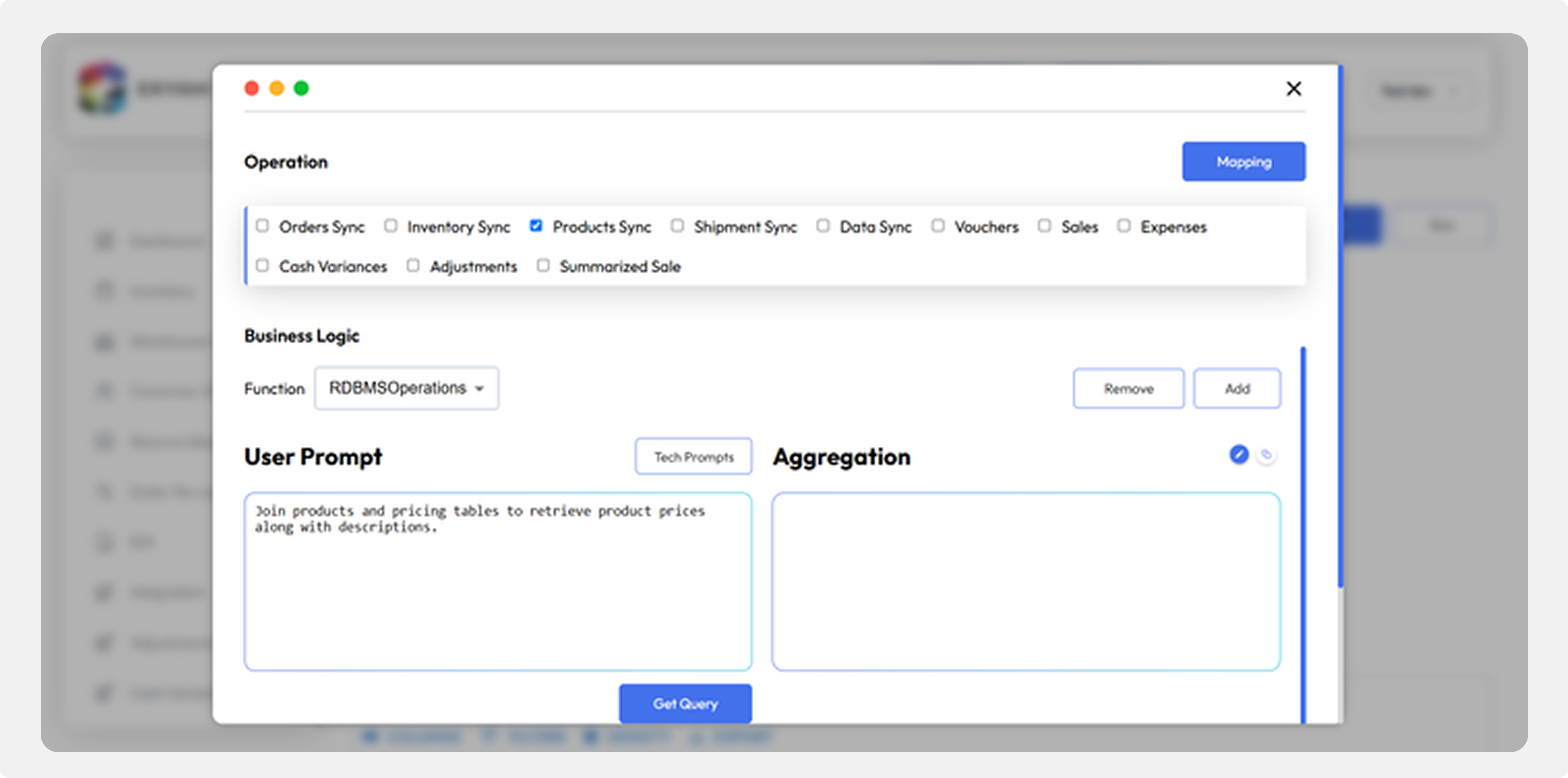Click the Add button

(x=1237, y=388)
